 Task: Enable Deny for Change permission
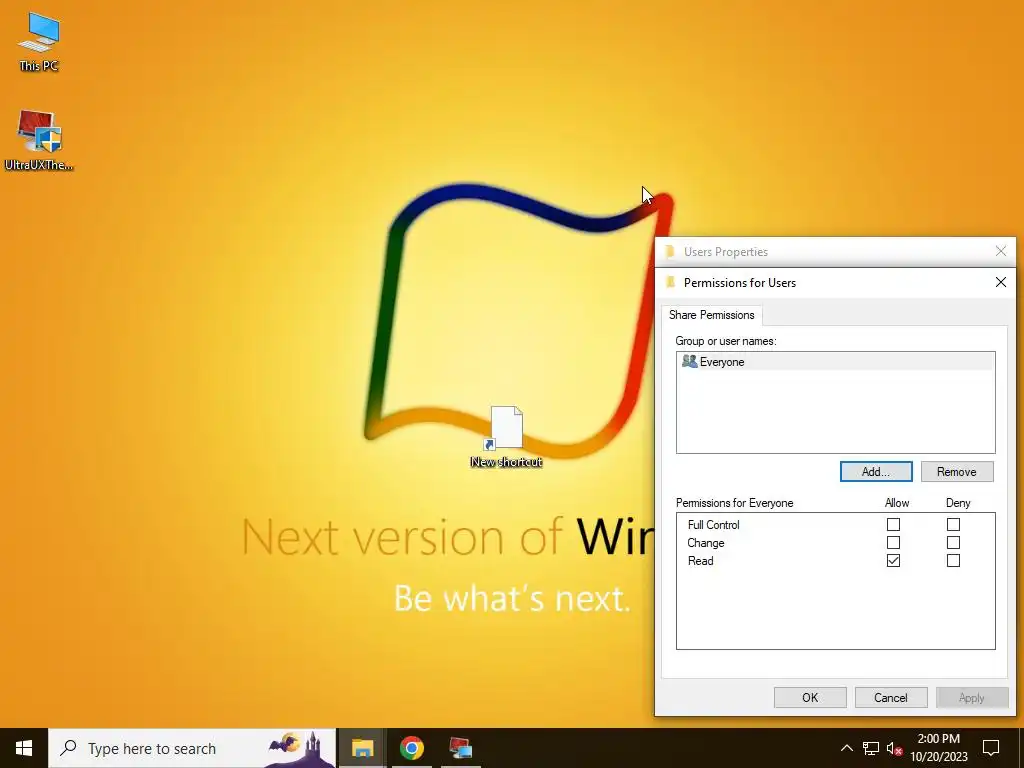pyautogui.click(x=953, y=543)
